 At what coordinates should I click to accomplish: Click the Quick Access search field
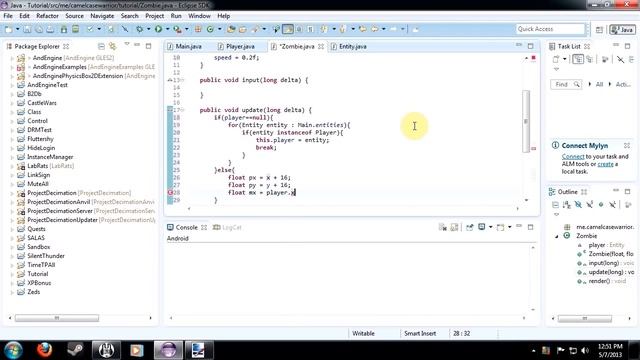(x=550, y=29)
